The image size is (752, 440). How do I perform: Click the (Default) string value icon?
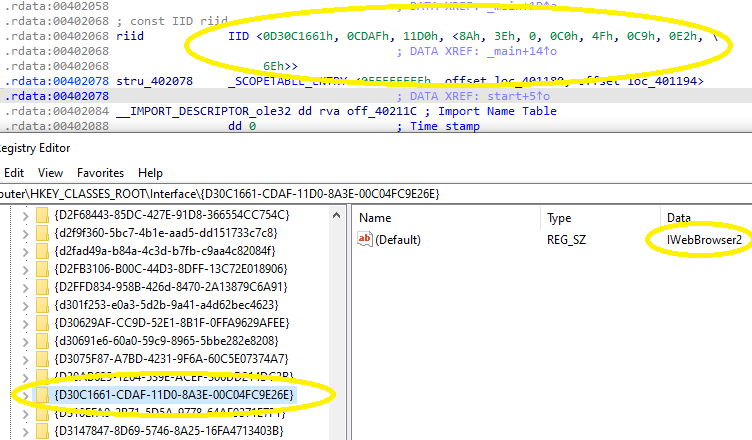coord(365,239)
